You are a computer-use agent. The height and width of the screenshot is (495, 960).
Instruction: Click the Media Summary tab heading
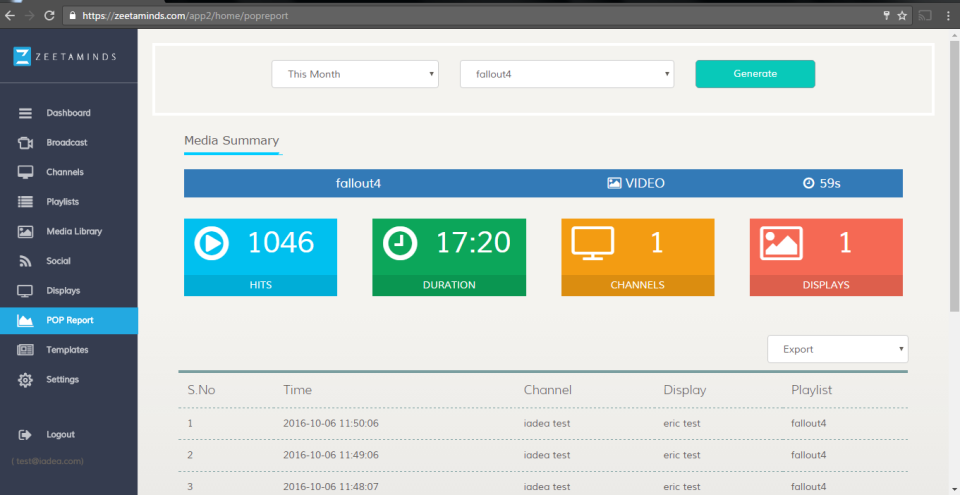tap(231, 141)
